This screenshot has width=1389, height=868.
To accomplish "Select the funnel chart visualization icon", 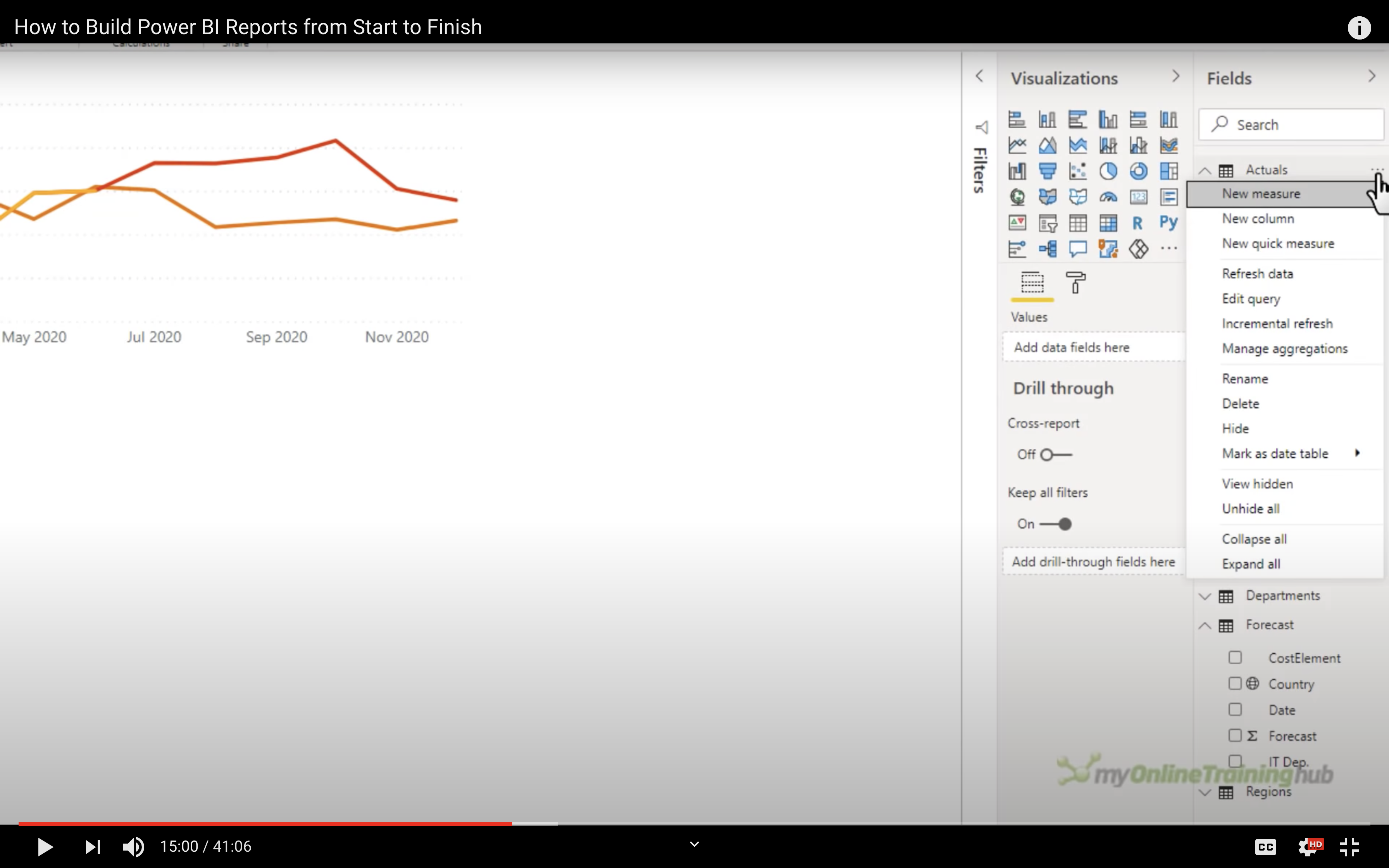I will point(1048,171).
